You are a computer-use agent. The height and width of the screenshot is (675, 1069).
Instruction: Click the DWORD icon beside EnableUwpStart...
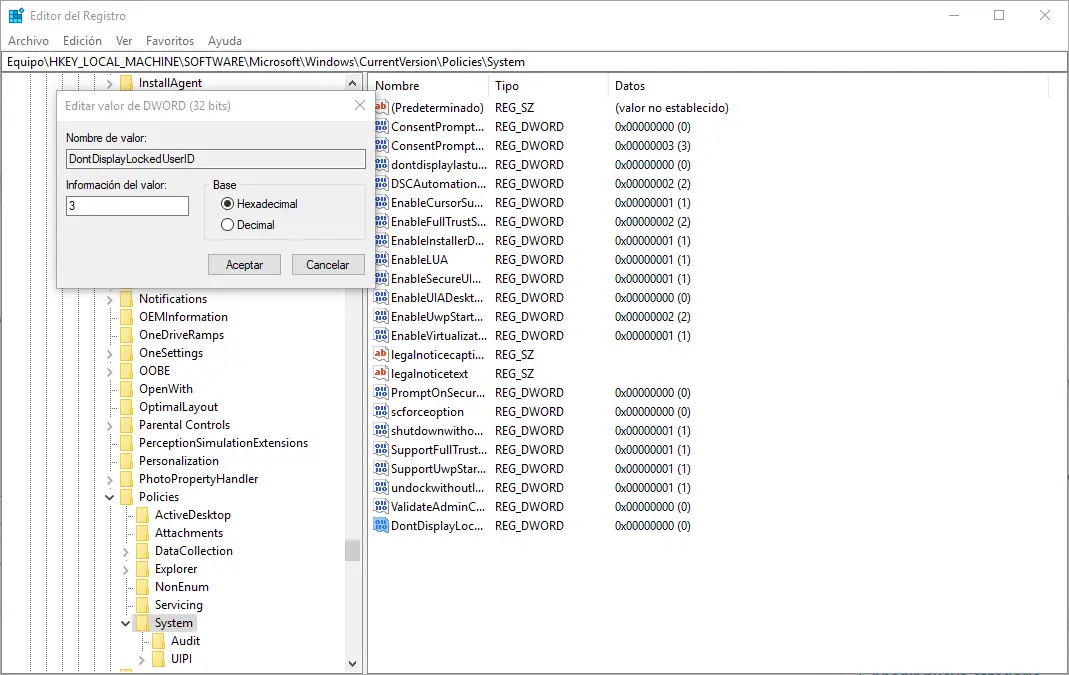[381, 316]
